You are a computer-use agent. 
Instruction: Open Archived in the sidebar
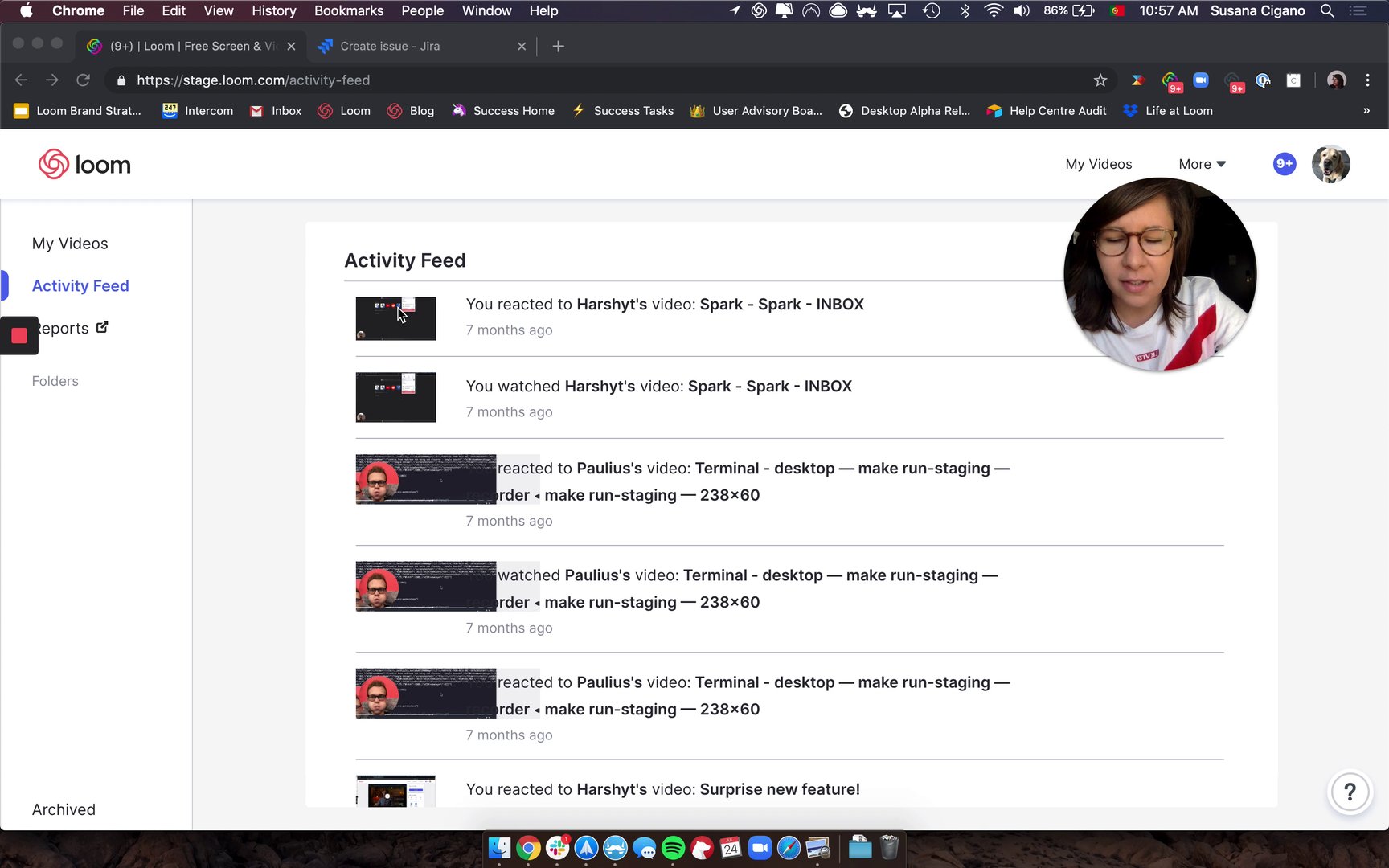[64, 809]
